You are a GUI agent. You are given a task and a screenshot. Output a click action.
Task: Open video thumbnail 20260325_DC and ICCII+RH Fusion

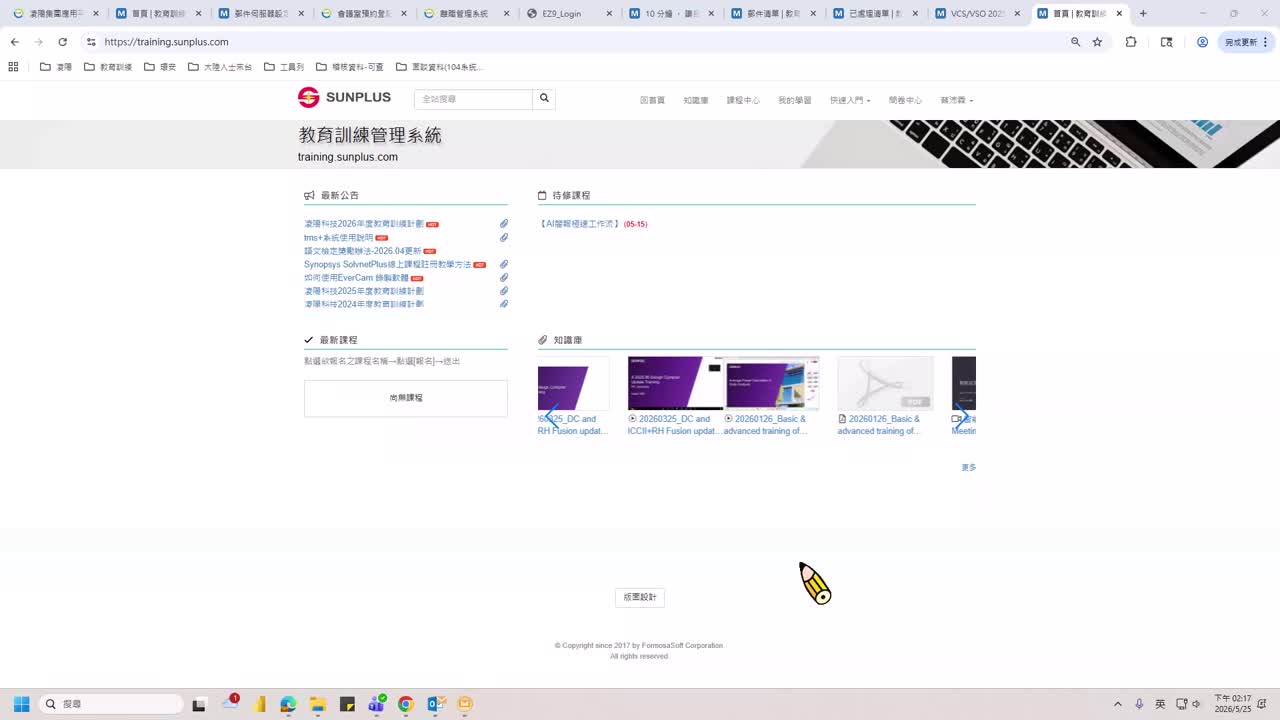675,384
